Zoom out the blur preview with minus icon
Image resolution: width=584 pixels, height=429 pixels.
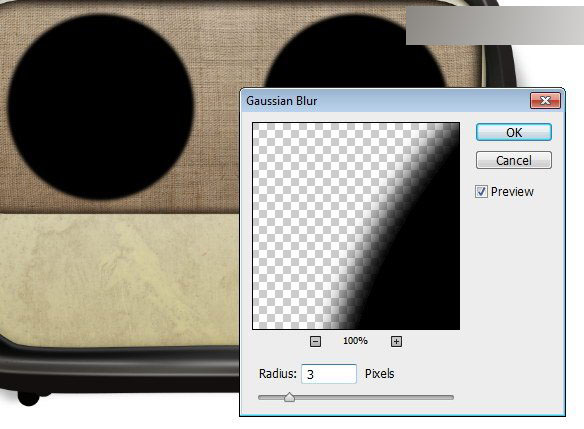click(x=315, y=341)
